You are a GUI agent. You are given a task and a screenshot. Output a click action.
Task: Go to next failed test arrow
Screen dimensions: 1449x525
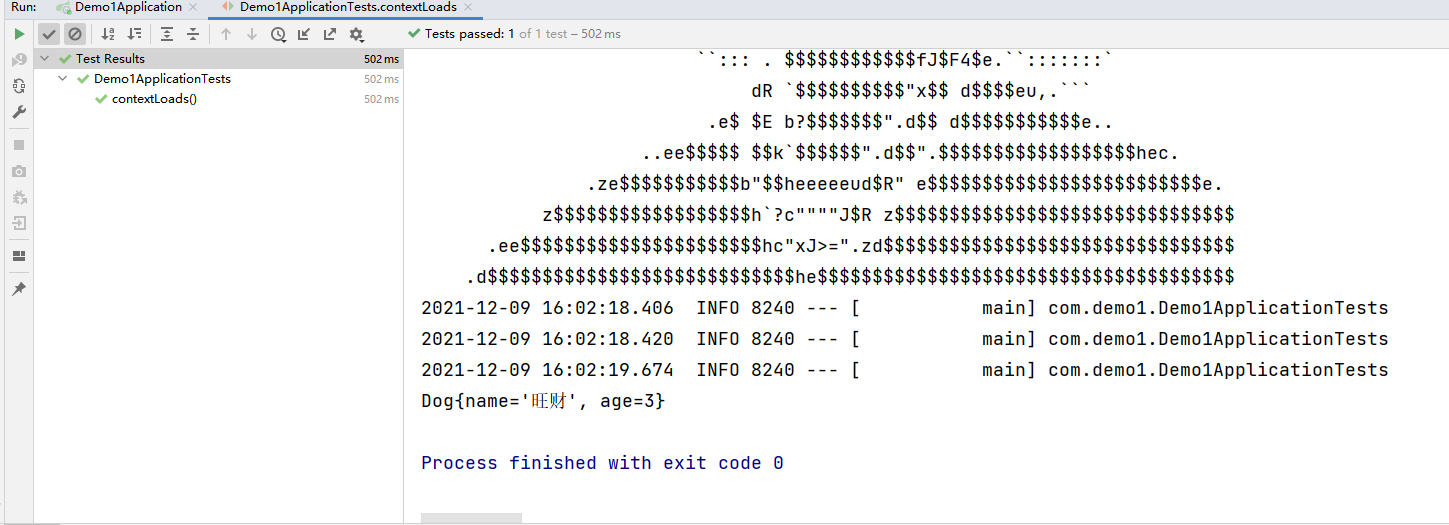252,34
